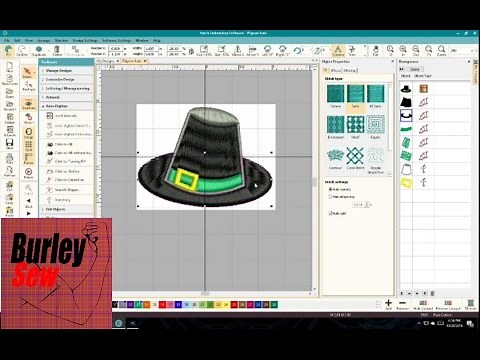Switch to Effects tab in Object Properties
Screen dimensions: 480x360
click(x=335, y=70)
